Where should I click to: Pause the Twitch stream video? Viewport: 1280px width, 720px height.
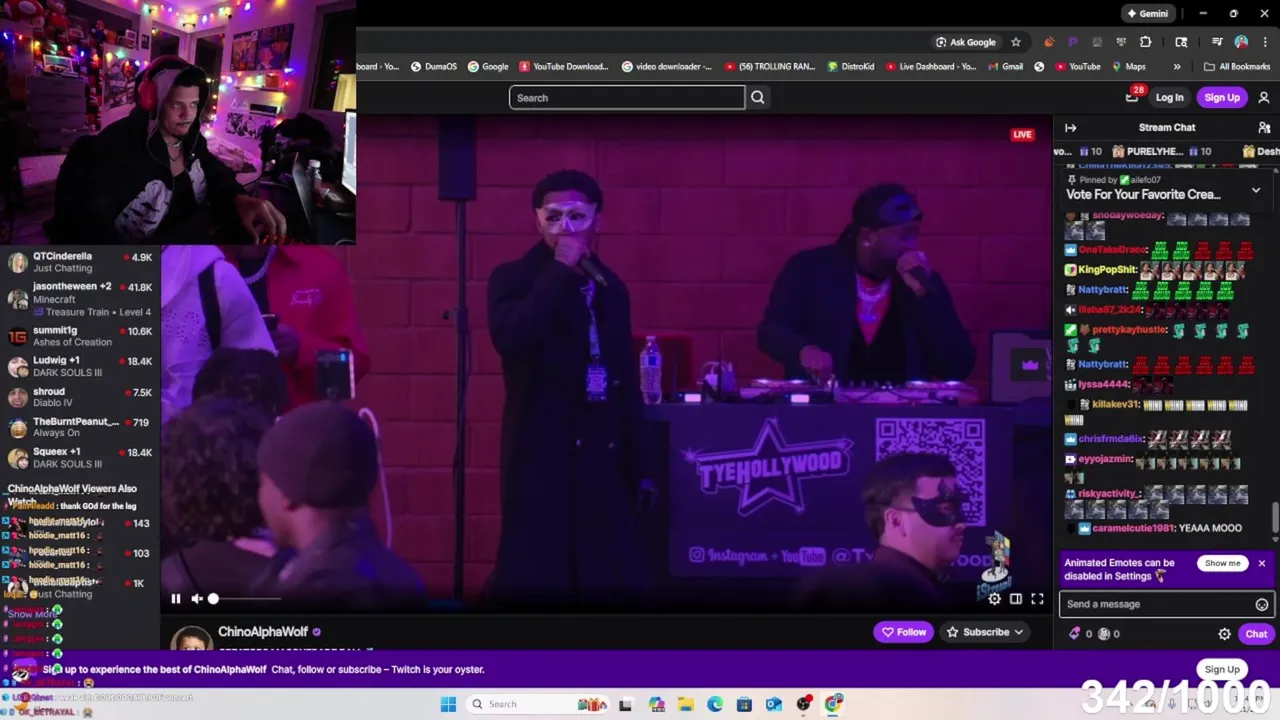[x=176, y=599]
